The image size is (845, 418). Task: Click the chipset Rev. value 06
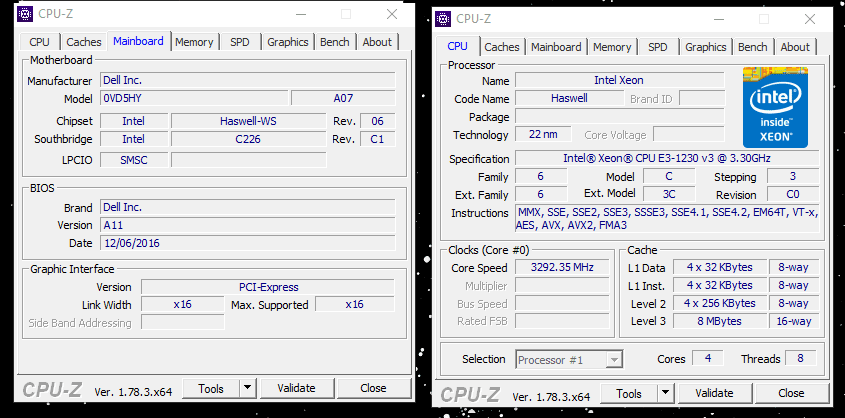[377, 121]
